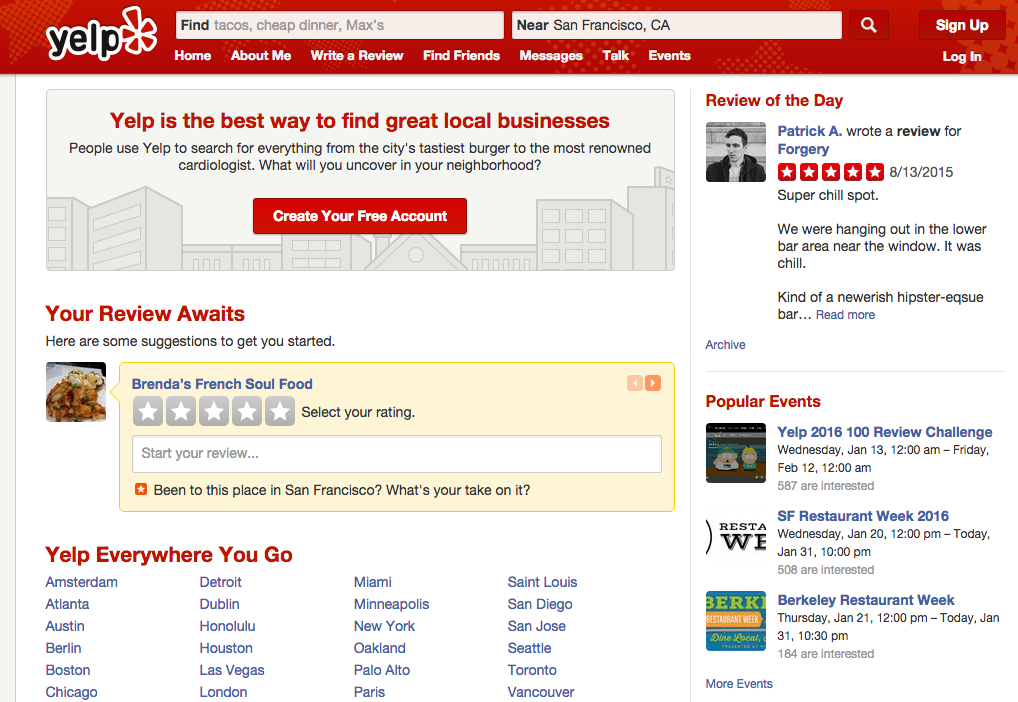Open Write a Review in navigation

[357, 56]
